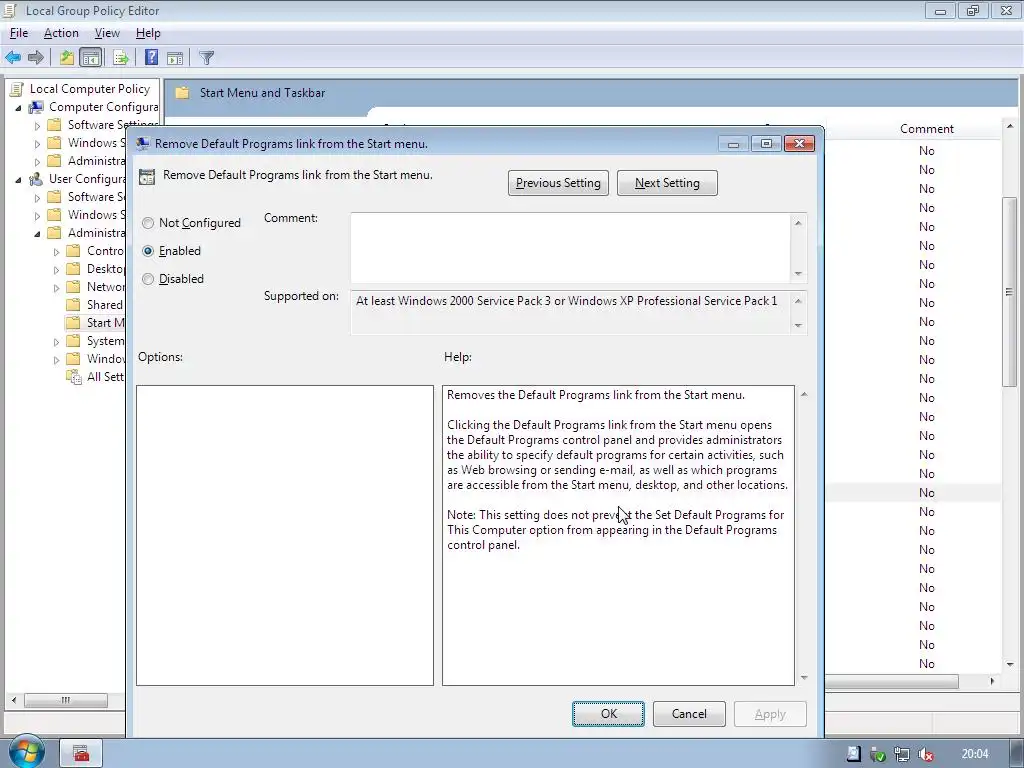Screen dimensions: 1024x768
Task: Go back with the blue Back arrow
Action: tap(13, 57)
